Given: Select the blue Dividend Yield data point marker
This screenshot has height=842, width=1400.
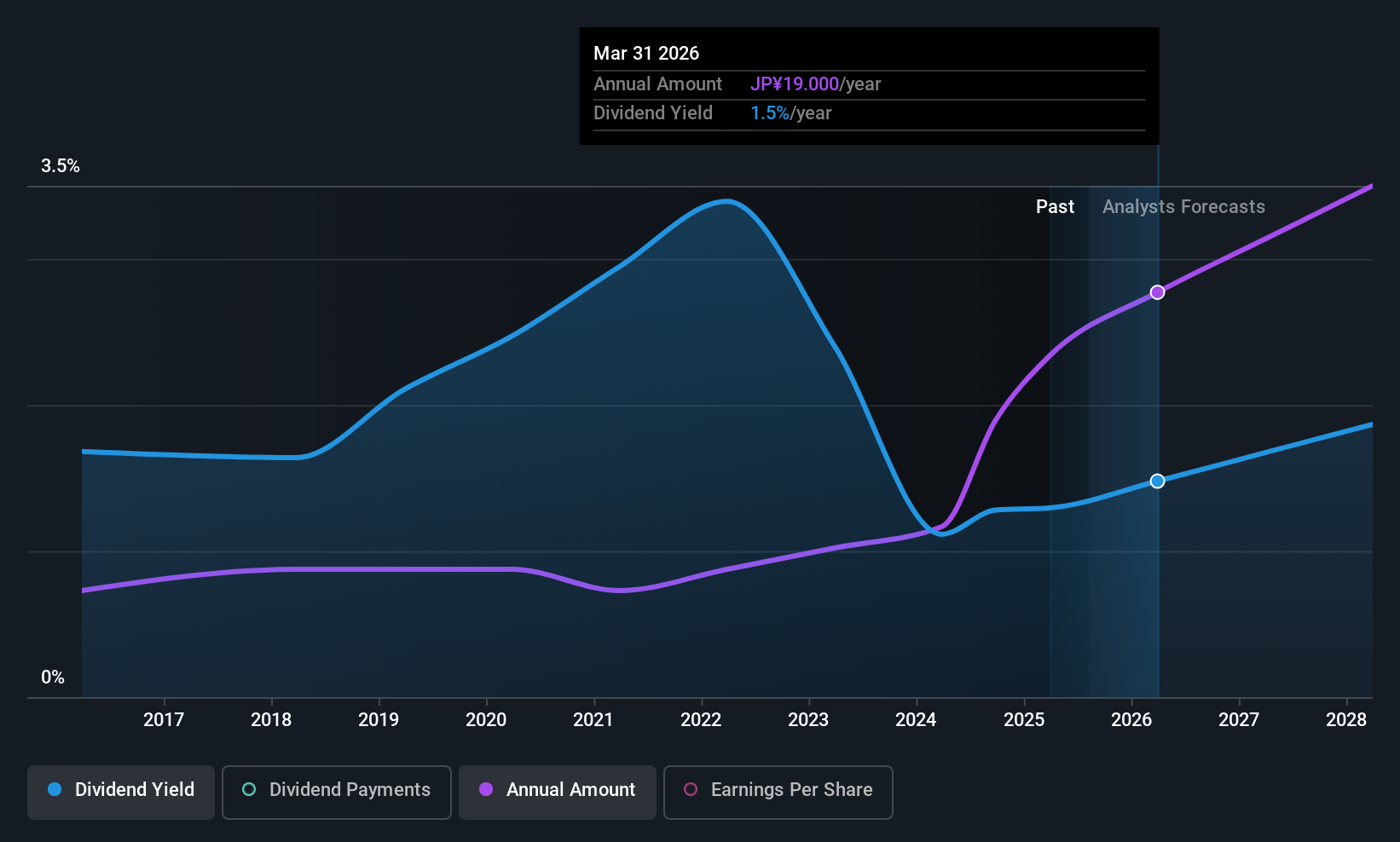Looking at the screenshot, I should [1157, 482].
